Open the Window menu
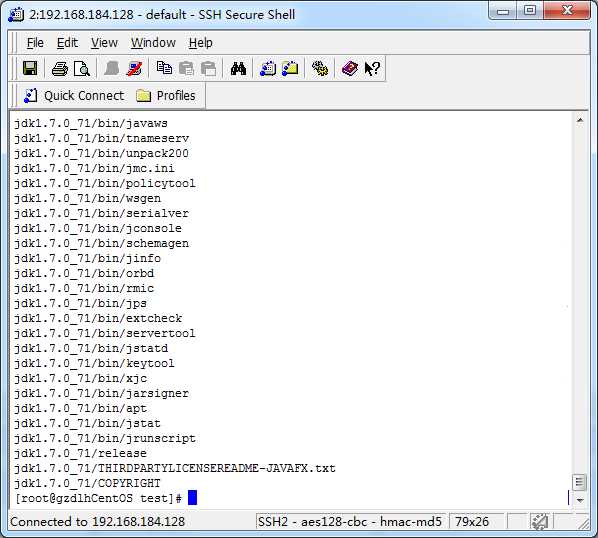The height and width of the screenshot is (538, 598). pos(153,43)
